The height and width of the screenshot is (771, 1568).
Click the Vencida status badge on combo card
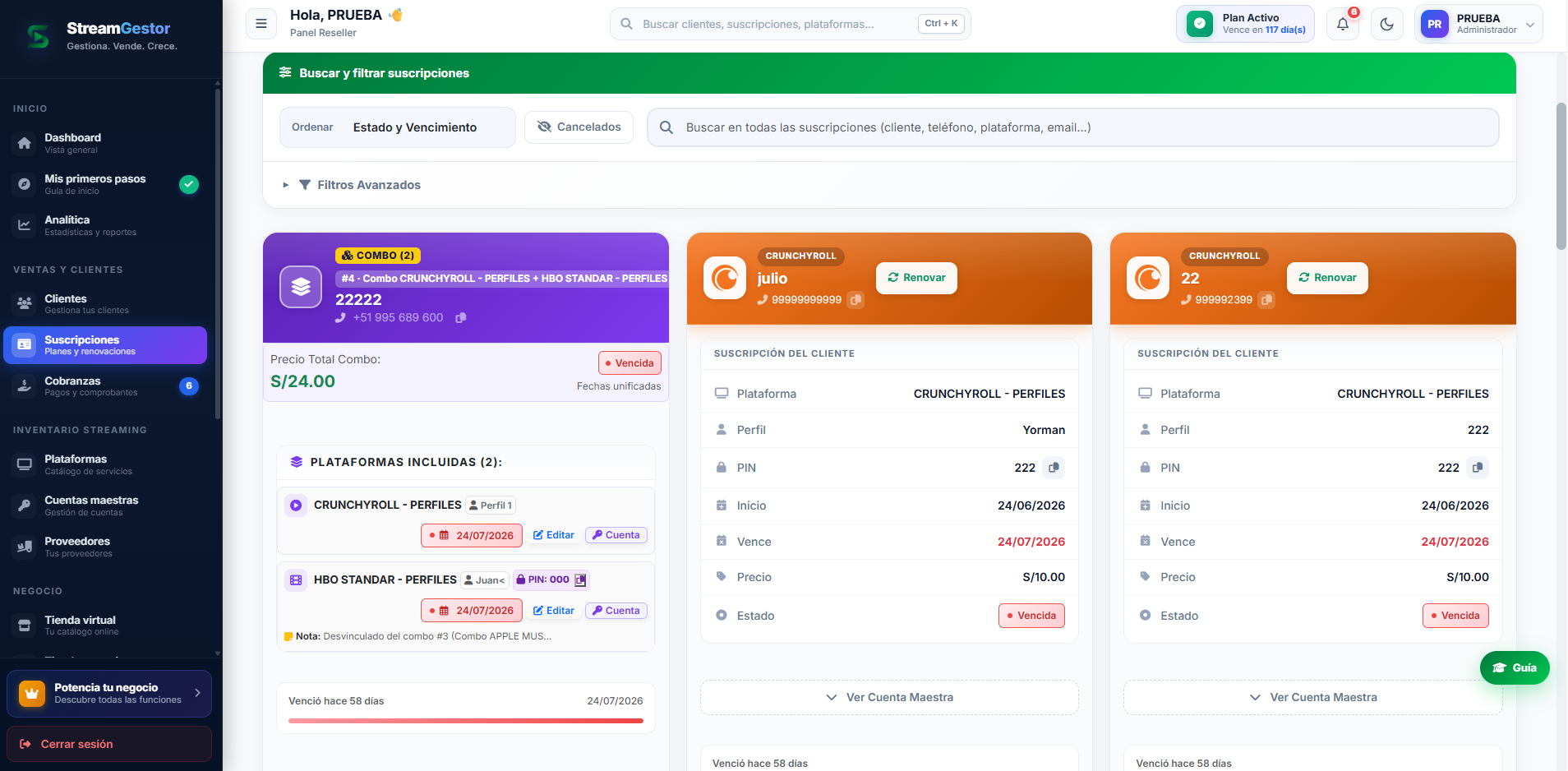pos(630,363)
